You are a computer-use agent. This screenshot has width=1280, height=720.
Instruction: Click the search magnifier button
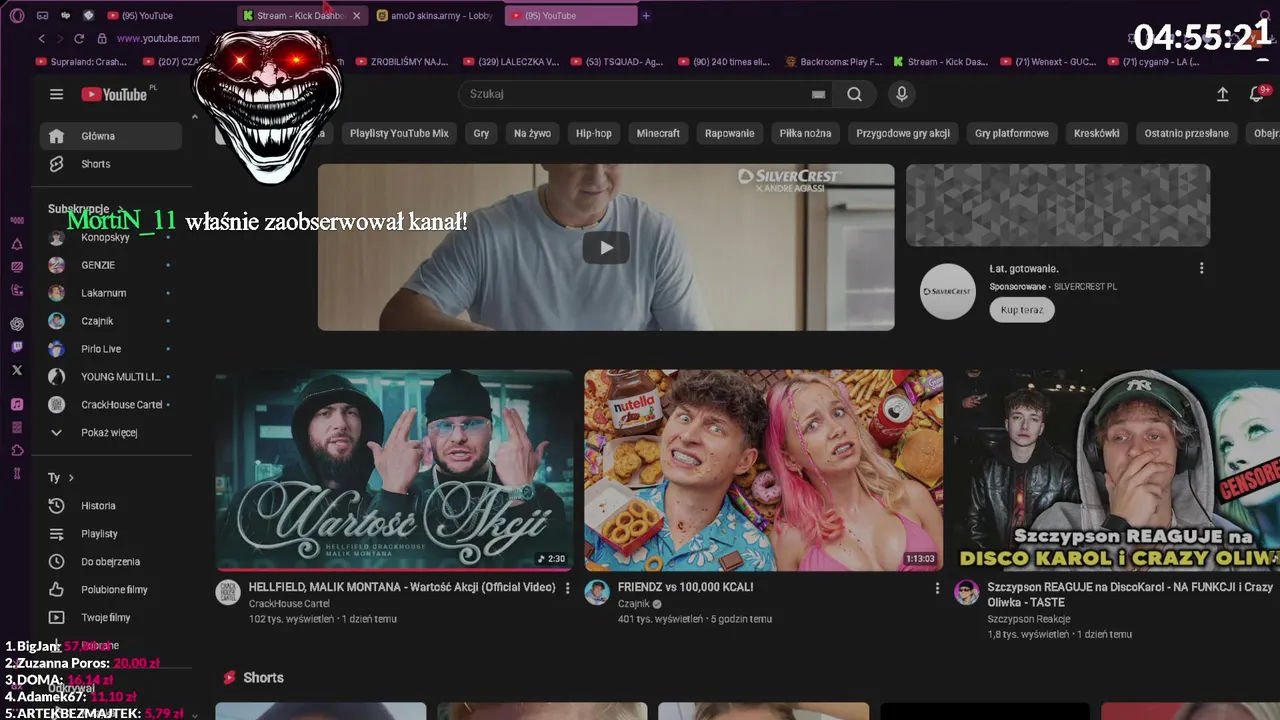click(x=854, y=94)
